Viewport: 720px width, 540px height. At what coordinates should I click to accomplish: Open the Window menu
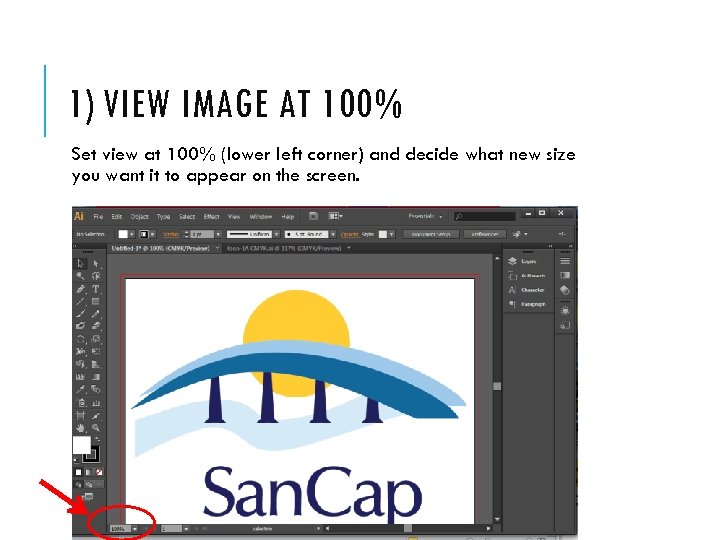[x=261, y=216]
